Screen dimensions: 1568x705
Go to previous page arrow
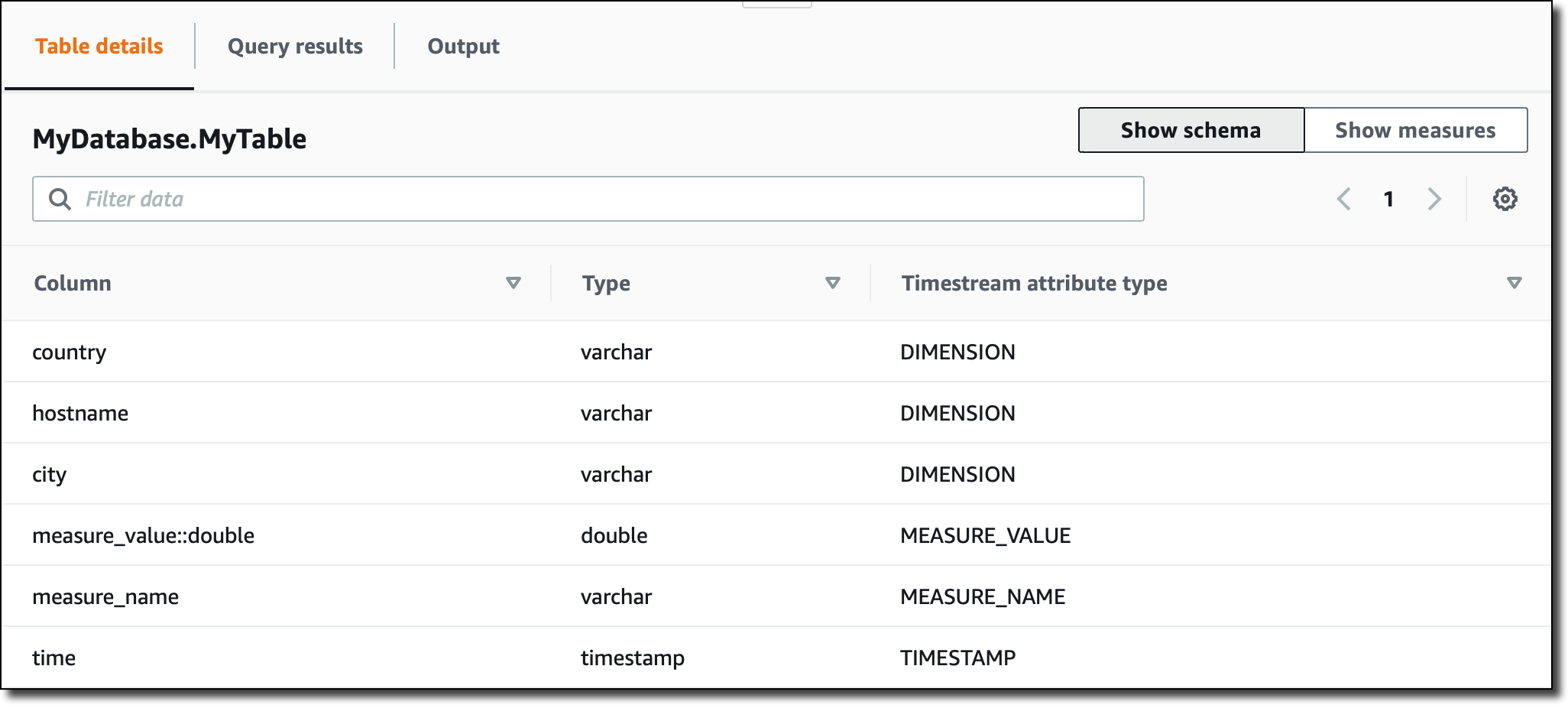(1344, 199)
